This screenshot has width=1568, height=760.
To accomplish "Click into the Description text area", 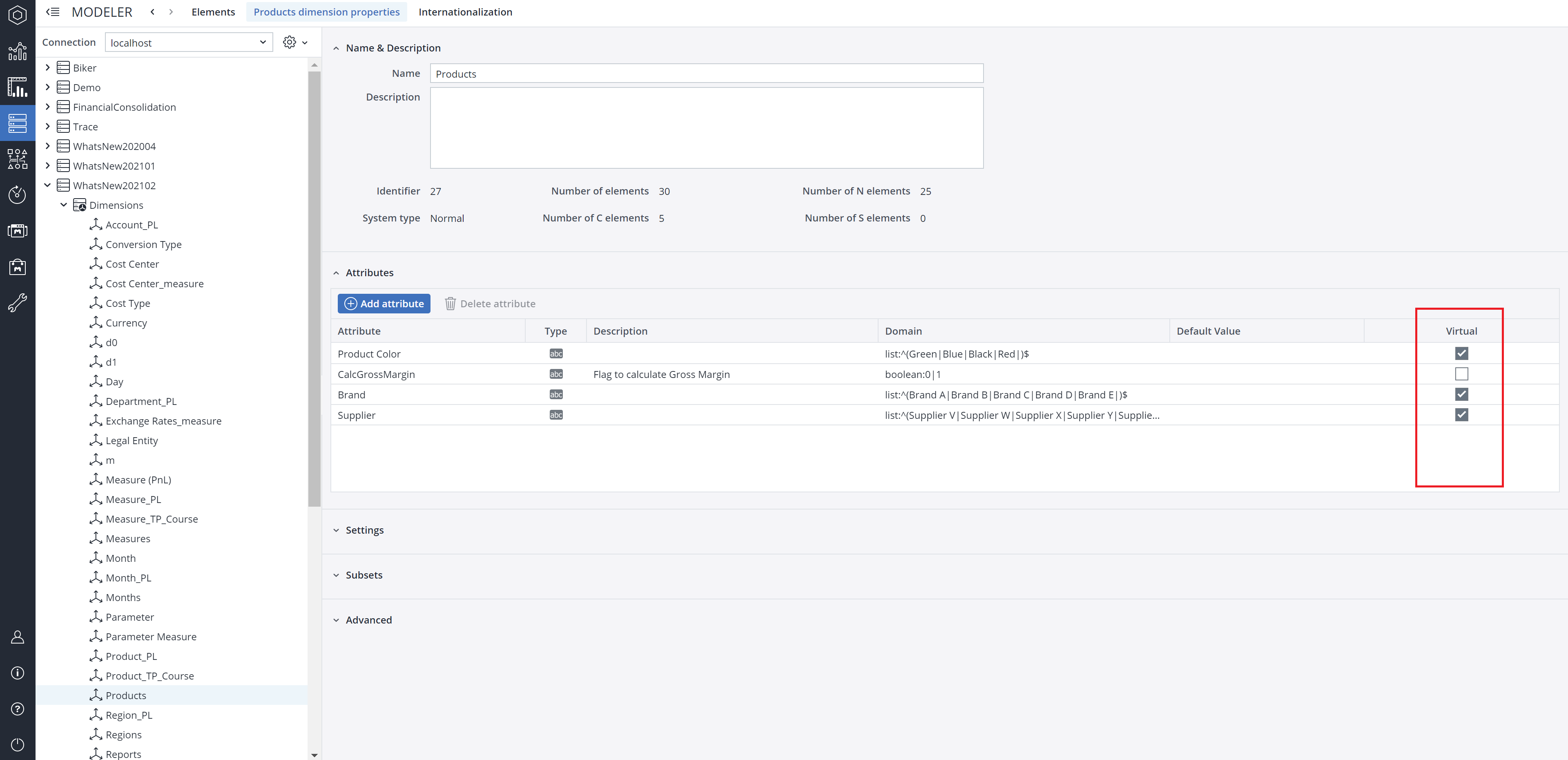I will click(x=706, y=128).
